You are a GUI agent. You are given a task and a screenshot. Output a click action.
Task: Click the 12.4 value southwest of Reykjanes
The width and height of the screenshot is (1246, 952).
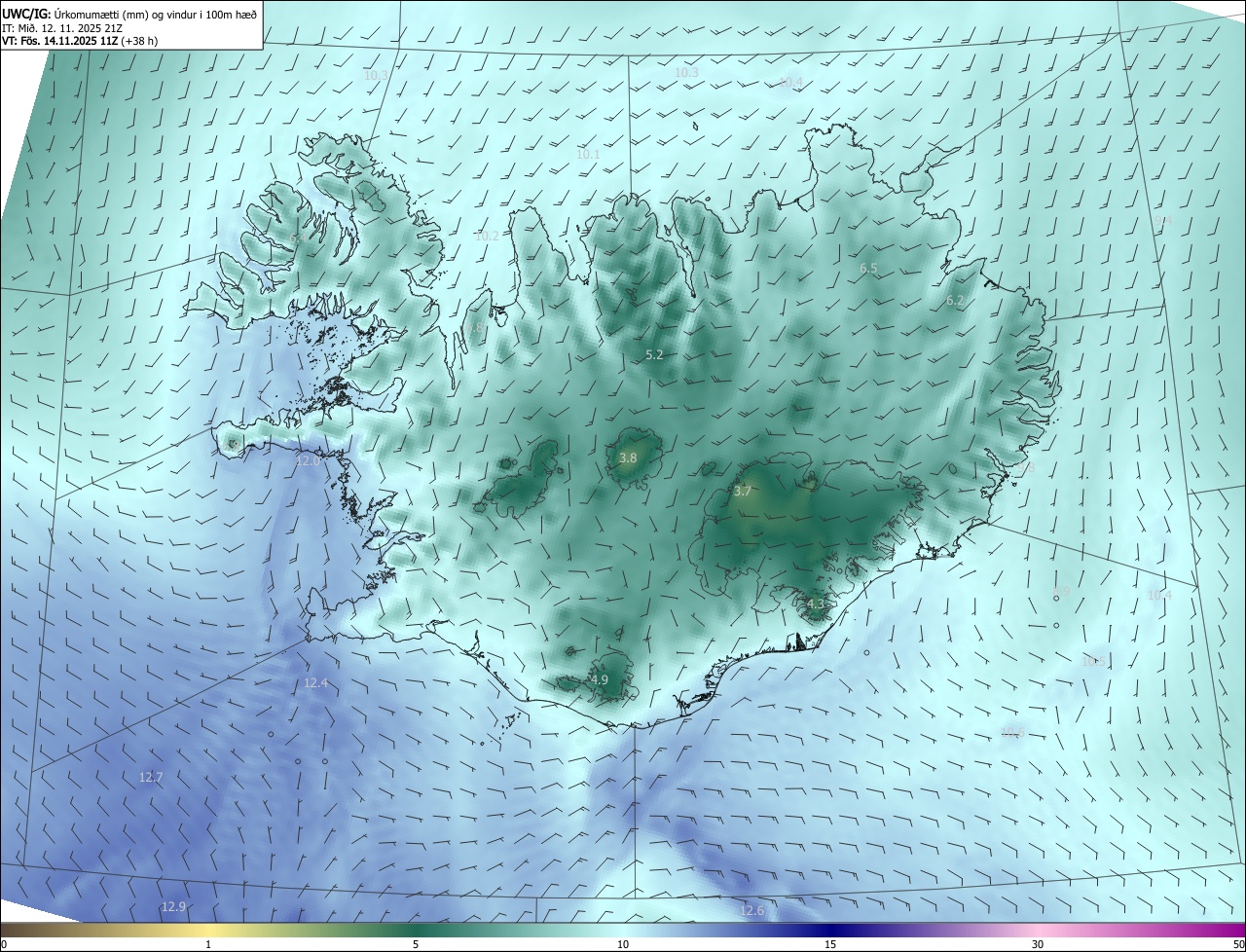point(315,683)
